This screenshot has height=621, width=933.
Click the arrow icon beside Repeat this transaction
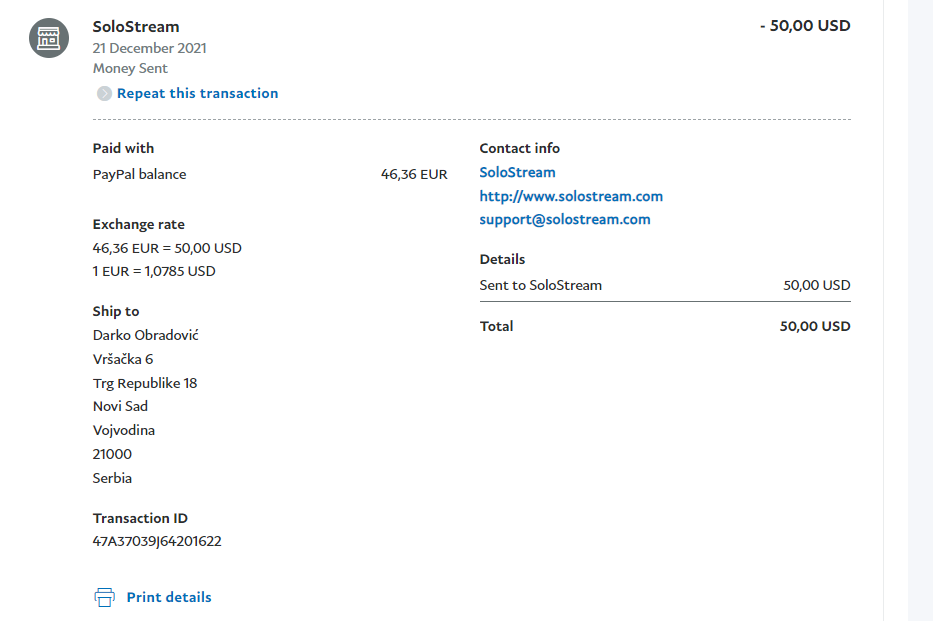[x=104, y=93]
